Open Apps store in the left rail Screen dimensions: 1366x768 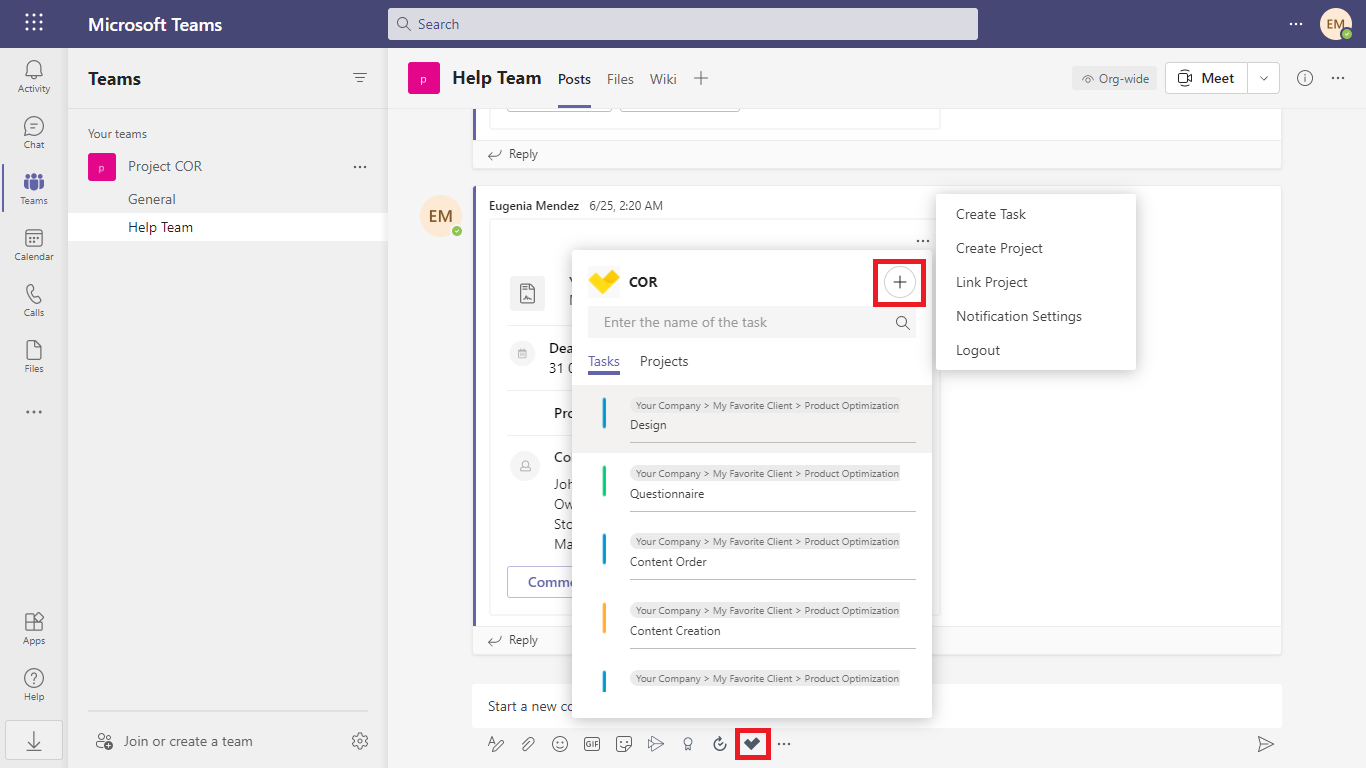point(34,628)
